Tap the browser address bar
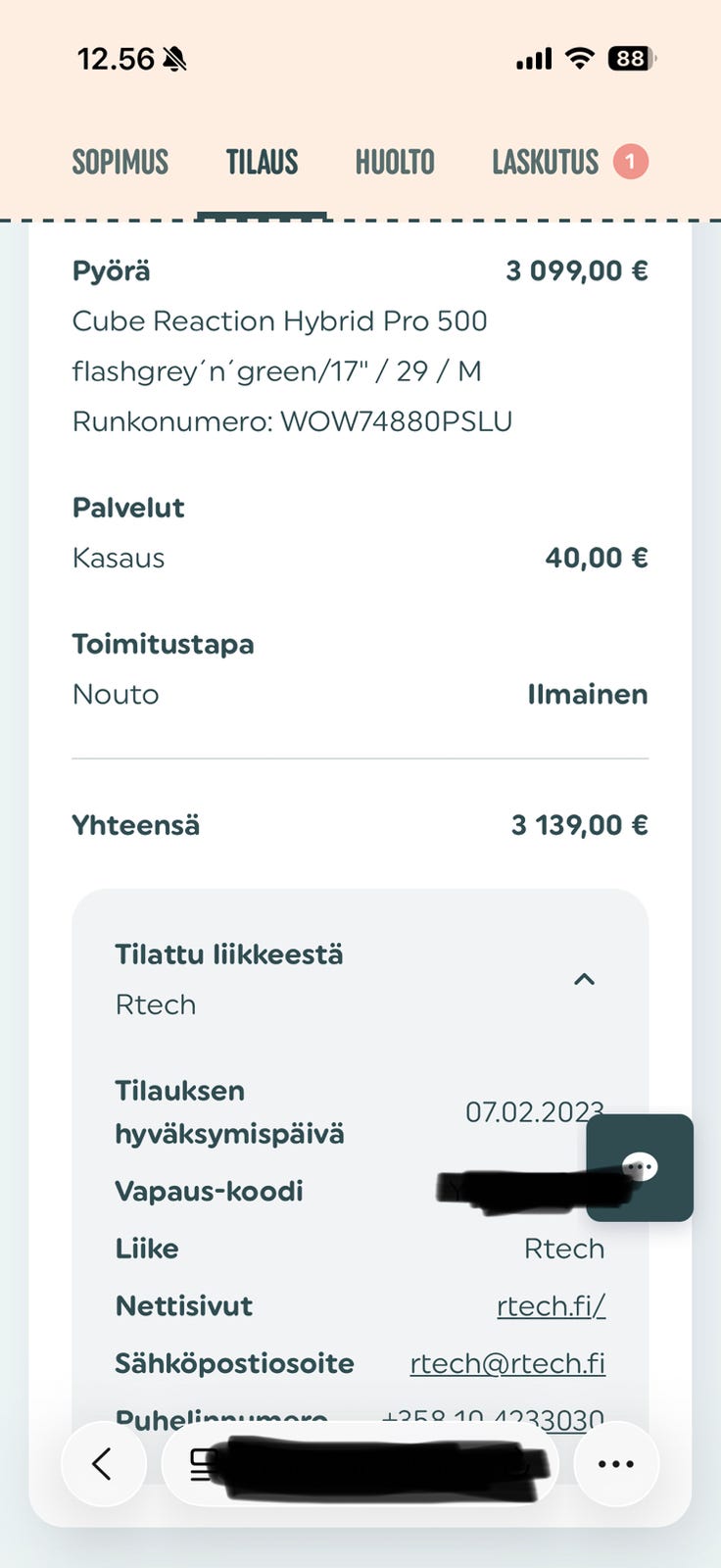 pos(372,1464)
